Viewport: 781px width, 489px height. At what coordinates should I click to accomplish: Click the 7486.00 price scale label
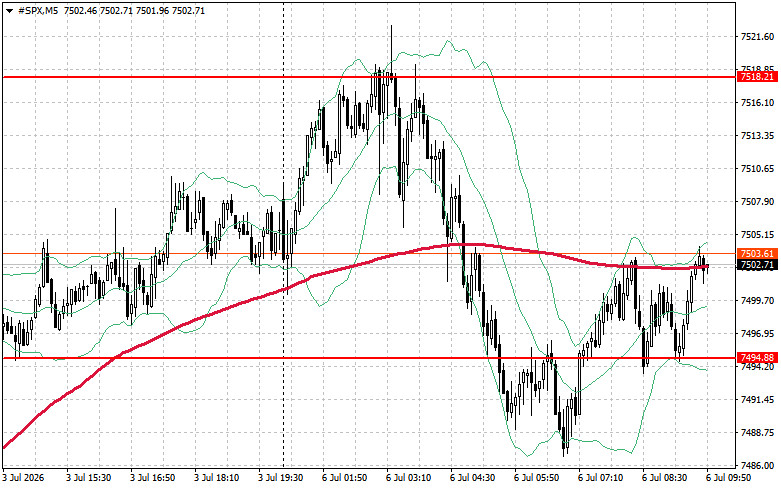(758, 466)
